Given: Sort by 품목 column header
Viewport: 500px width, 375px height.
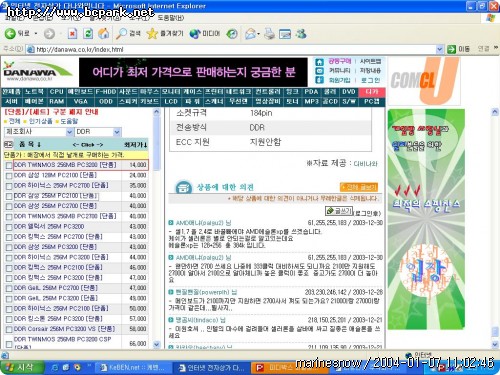Looking at the screenshot, I should [x=30, y=144].
